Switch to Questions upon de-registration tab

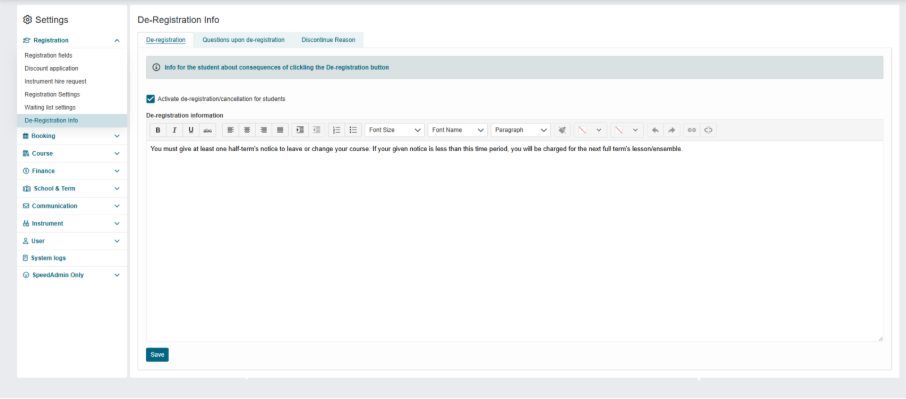(243, 40)
